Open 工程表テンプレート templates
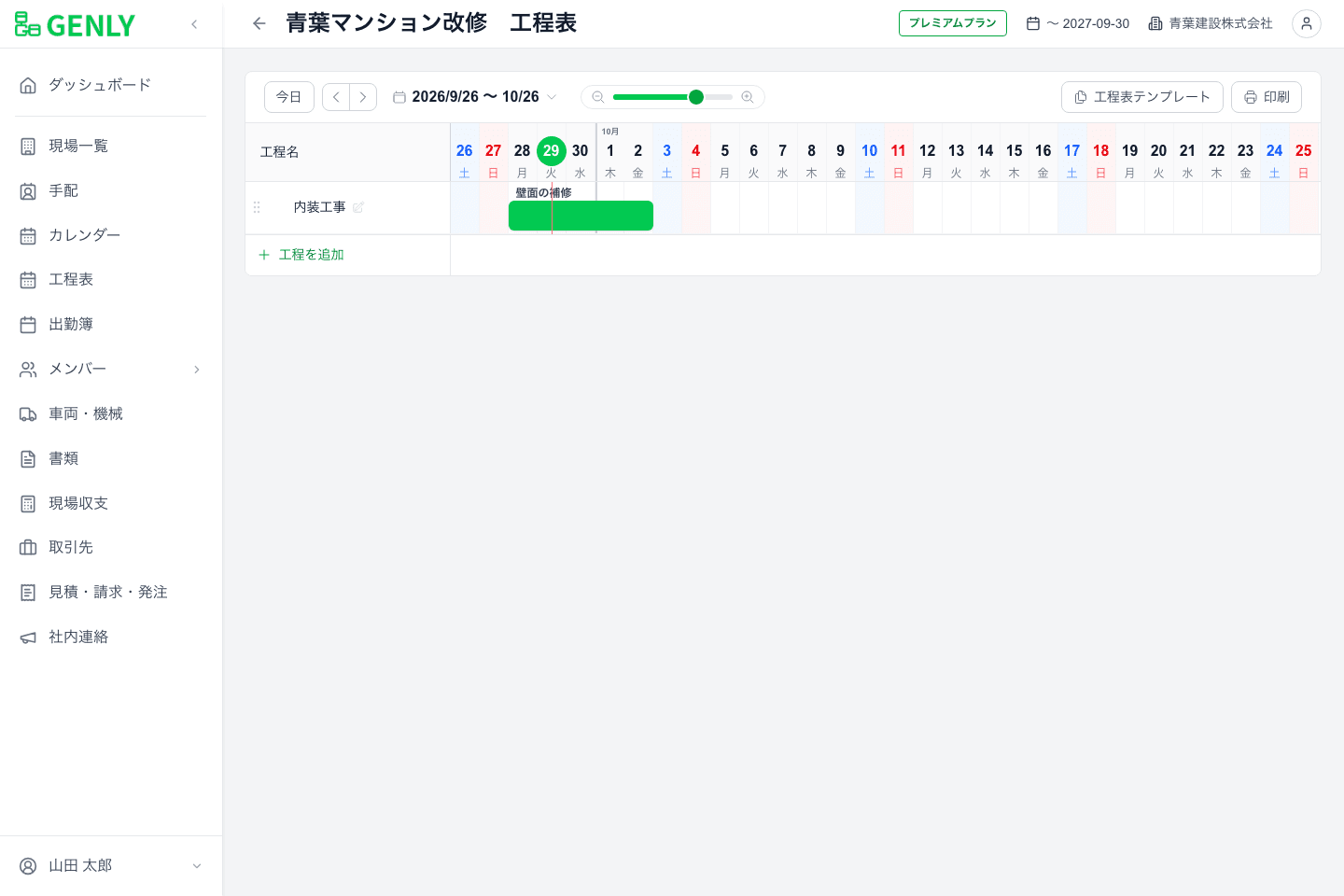Screen dimensions: 1344x896 (x=1142, y=97)
